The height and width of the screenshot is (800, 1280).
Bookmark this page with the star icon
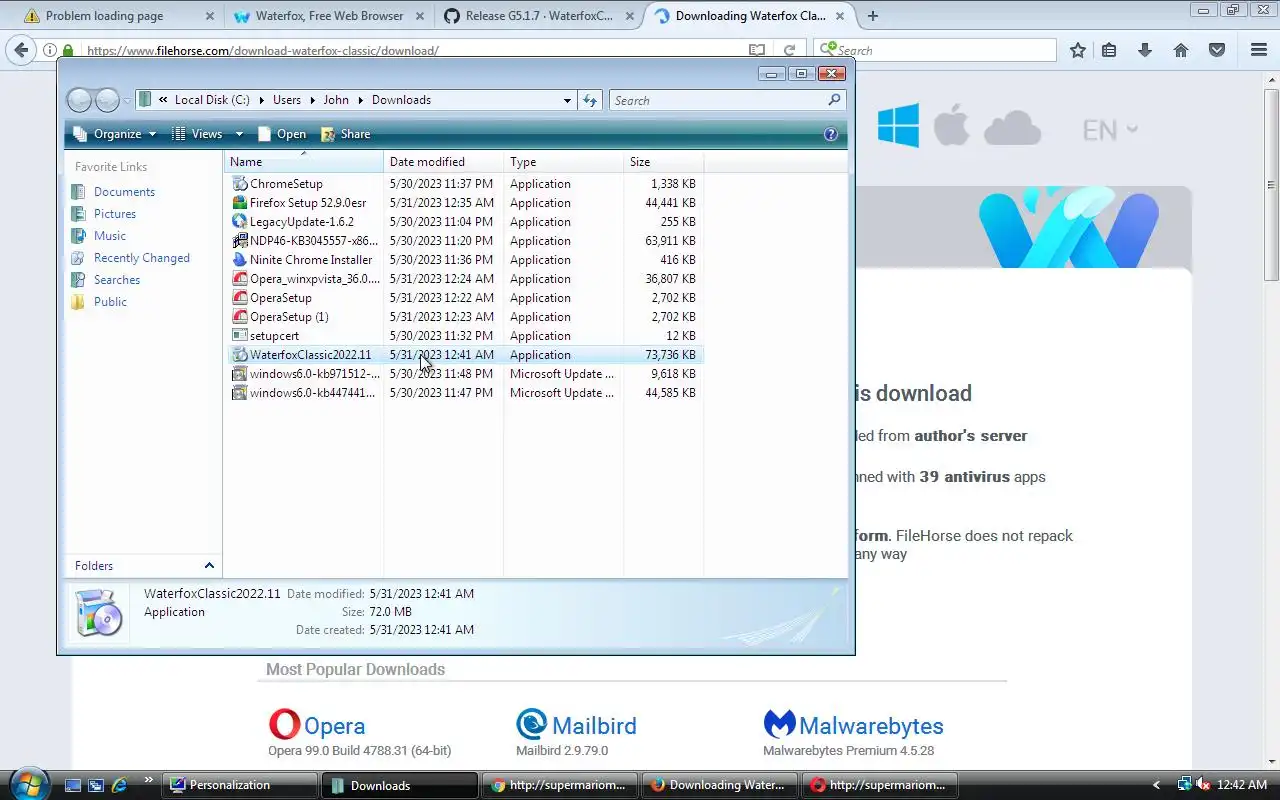pos(1077,50)
